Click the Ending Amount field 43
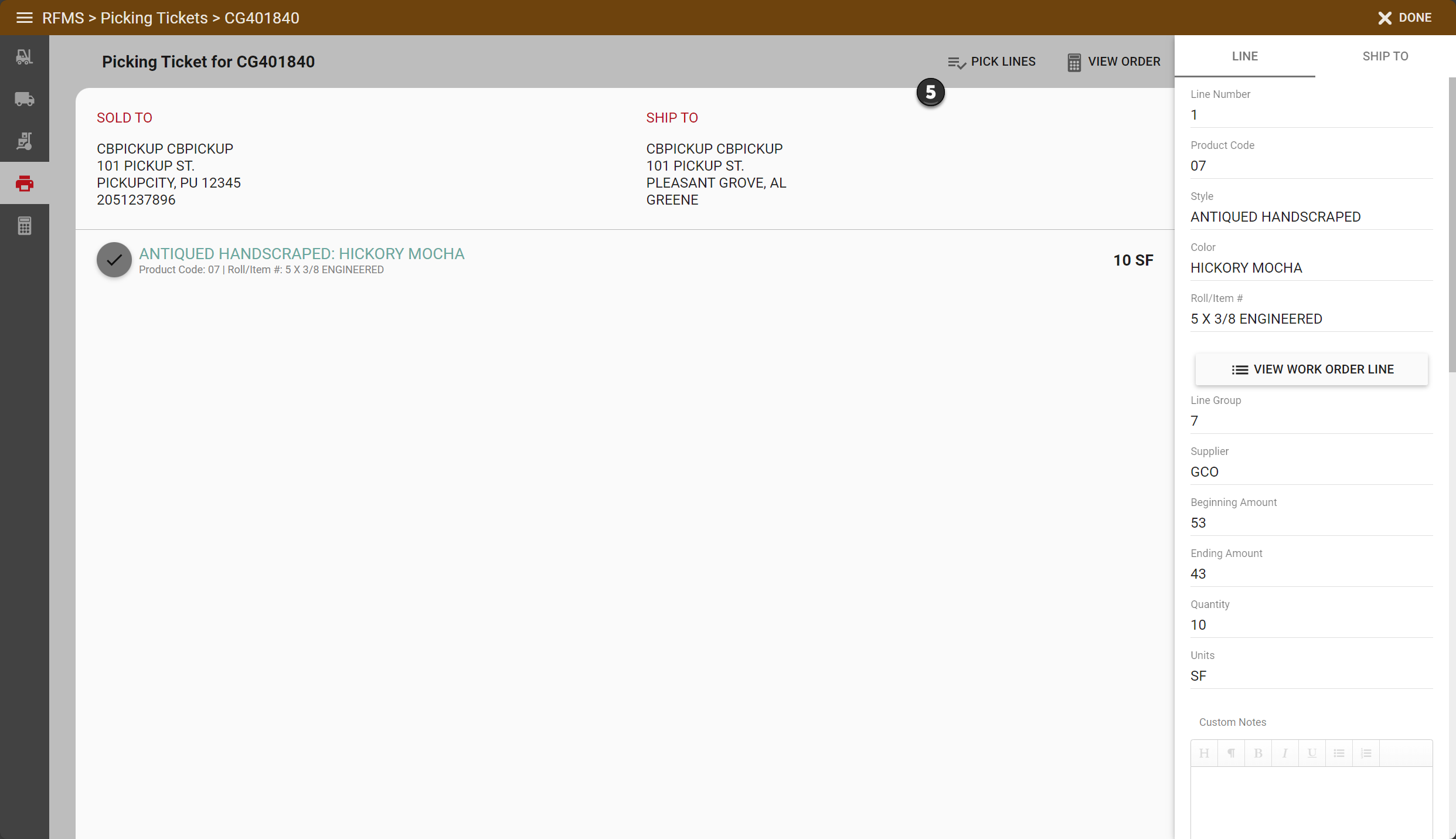 pos(1311,574)
